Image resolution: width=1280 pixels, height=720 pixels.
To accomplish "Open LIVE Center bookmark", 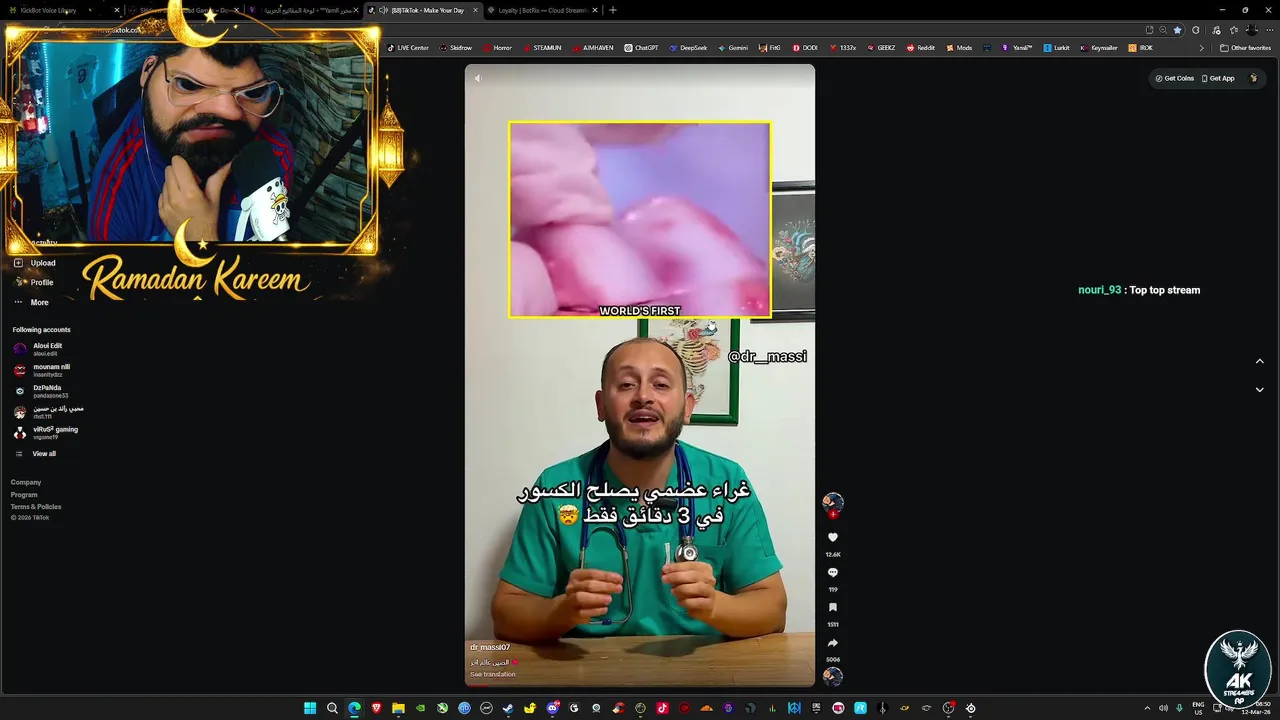I will click(x=408, y=48).
